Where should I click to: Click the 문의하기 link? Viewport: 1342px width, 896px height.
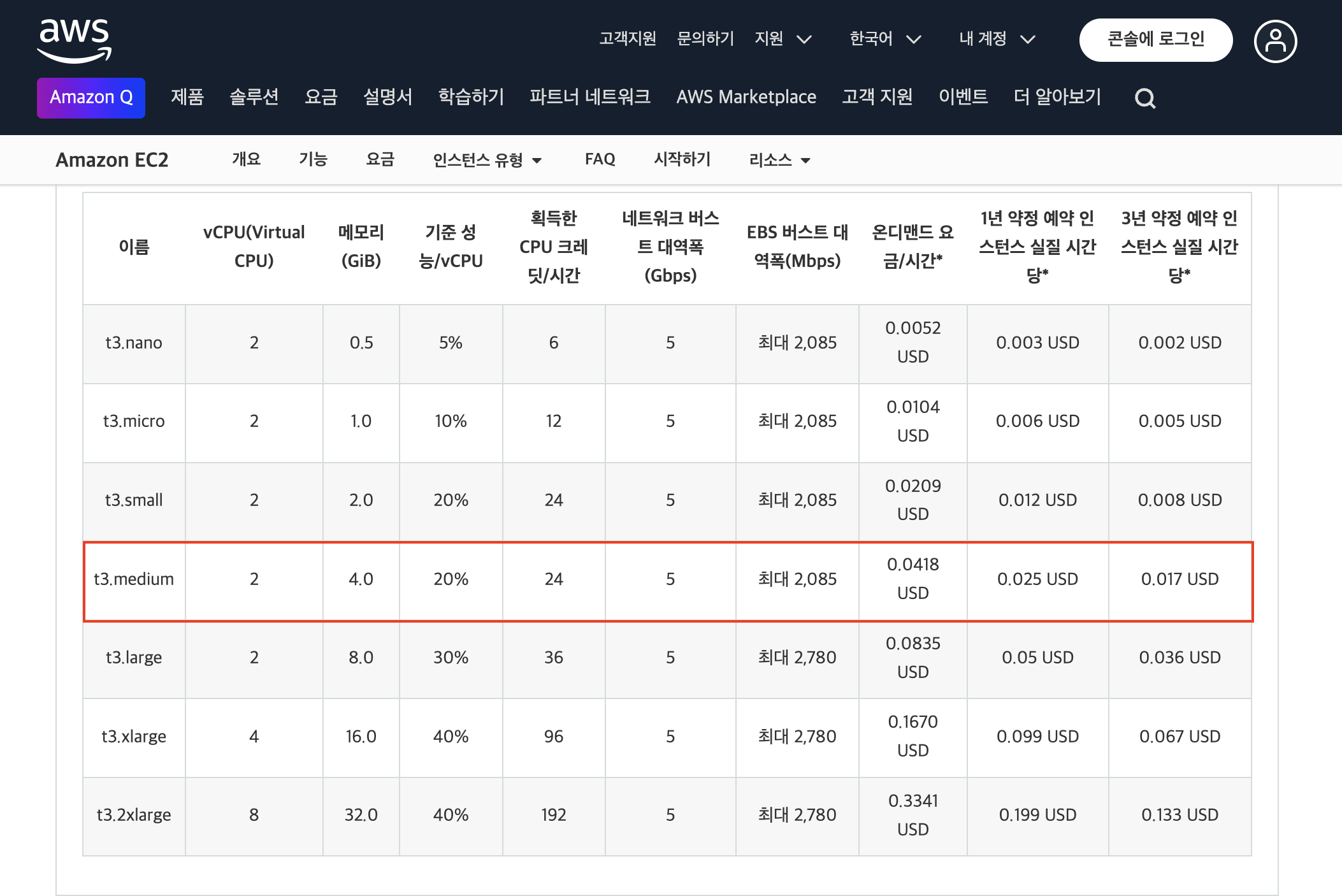[x=705, y=39]
